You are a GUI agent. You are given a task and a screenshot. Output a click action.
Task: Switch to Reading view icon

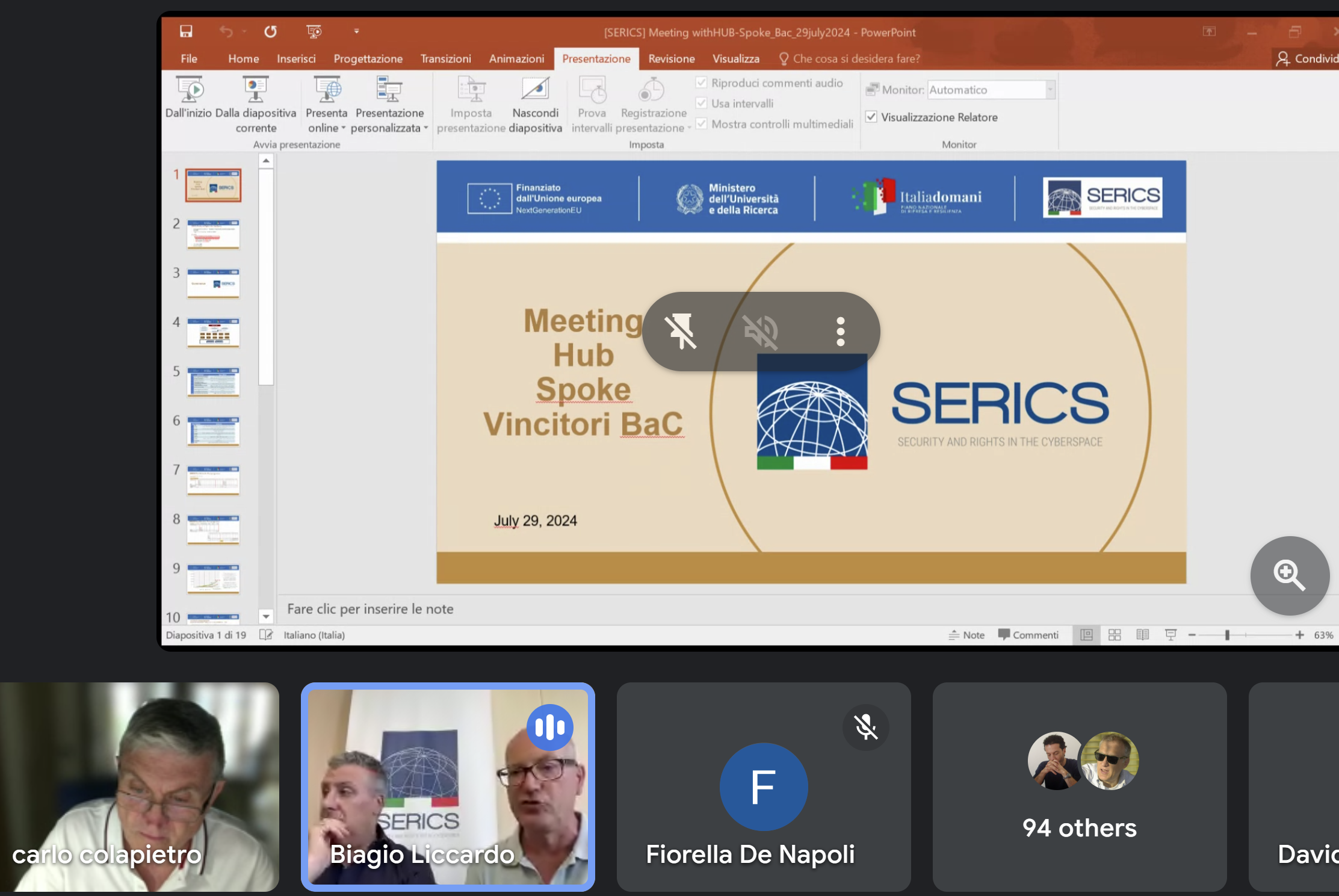[1143, 635]
